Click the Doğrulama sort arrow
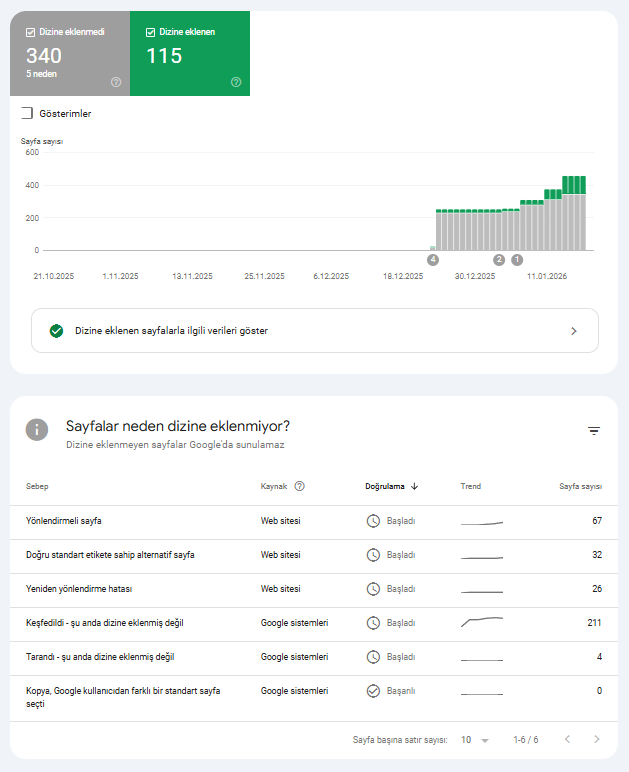 [x=414, y=486]
